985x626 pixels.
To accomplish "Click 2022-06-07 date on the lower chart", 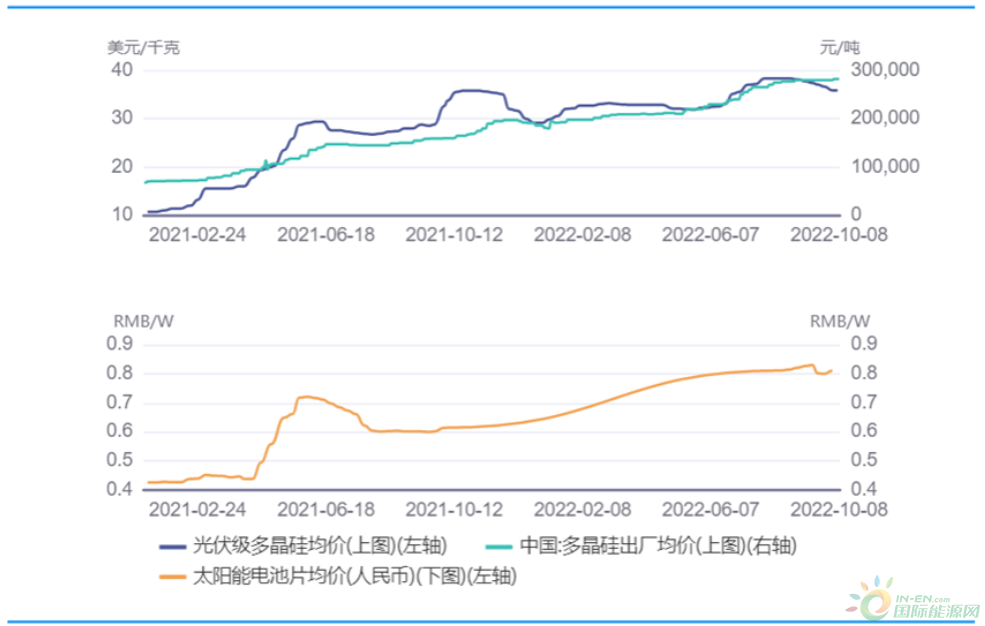I will (x=710, y=509).
